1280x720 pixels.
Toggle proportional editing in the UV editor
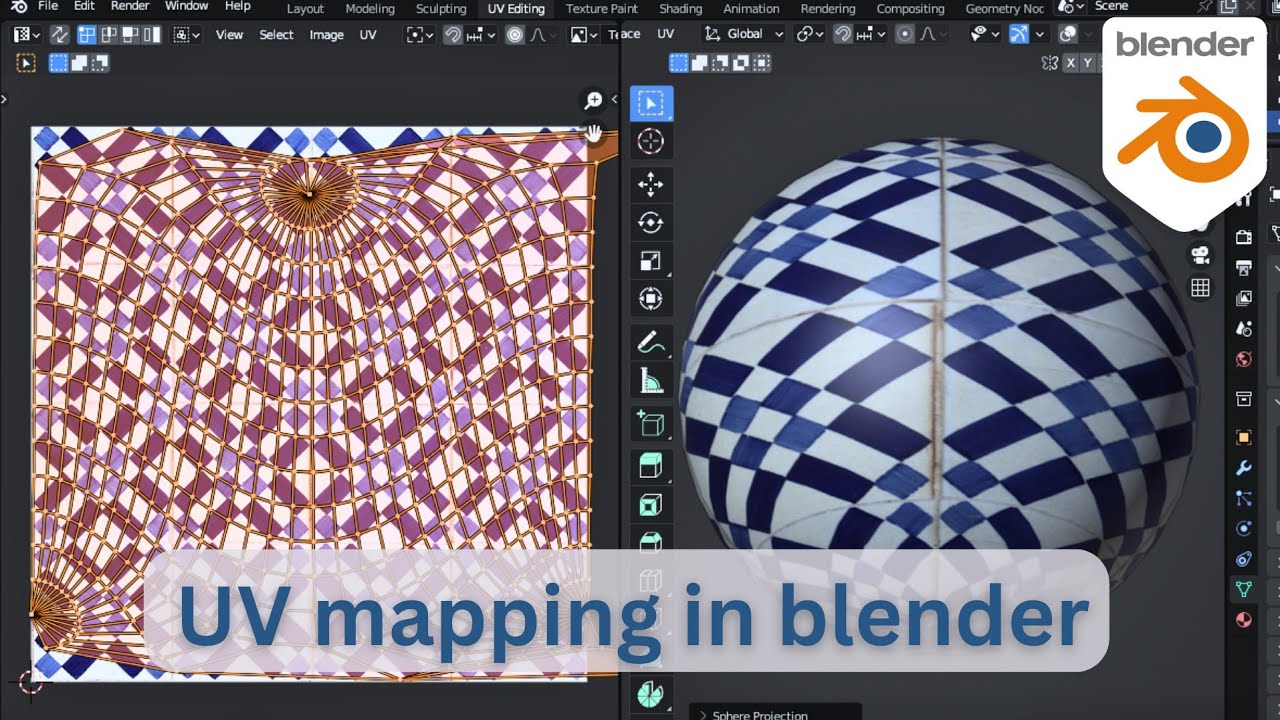pos(514,35)
